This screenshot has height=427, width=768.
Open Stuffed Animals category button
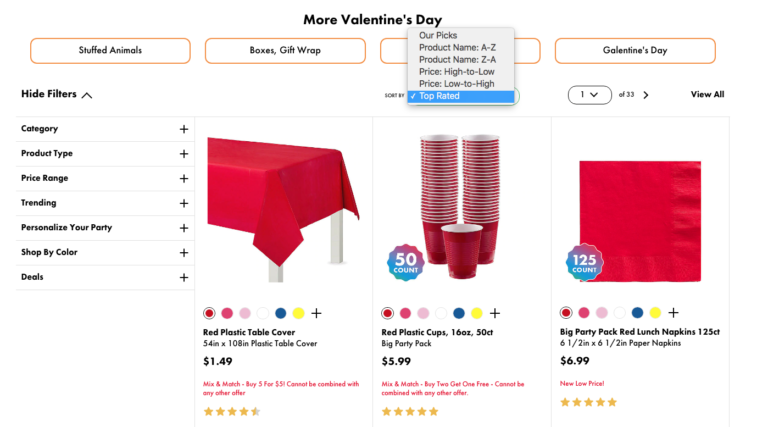(x=110, y=51)
